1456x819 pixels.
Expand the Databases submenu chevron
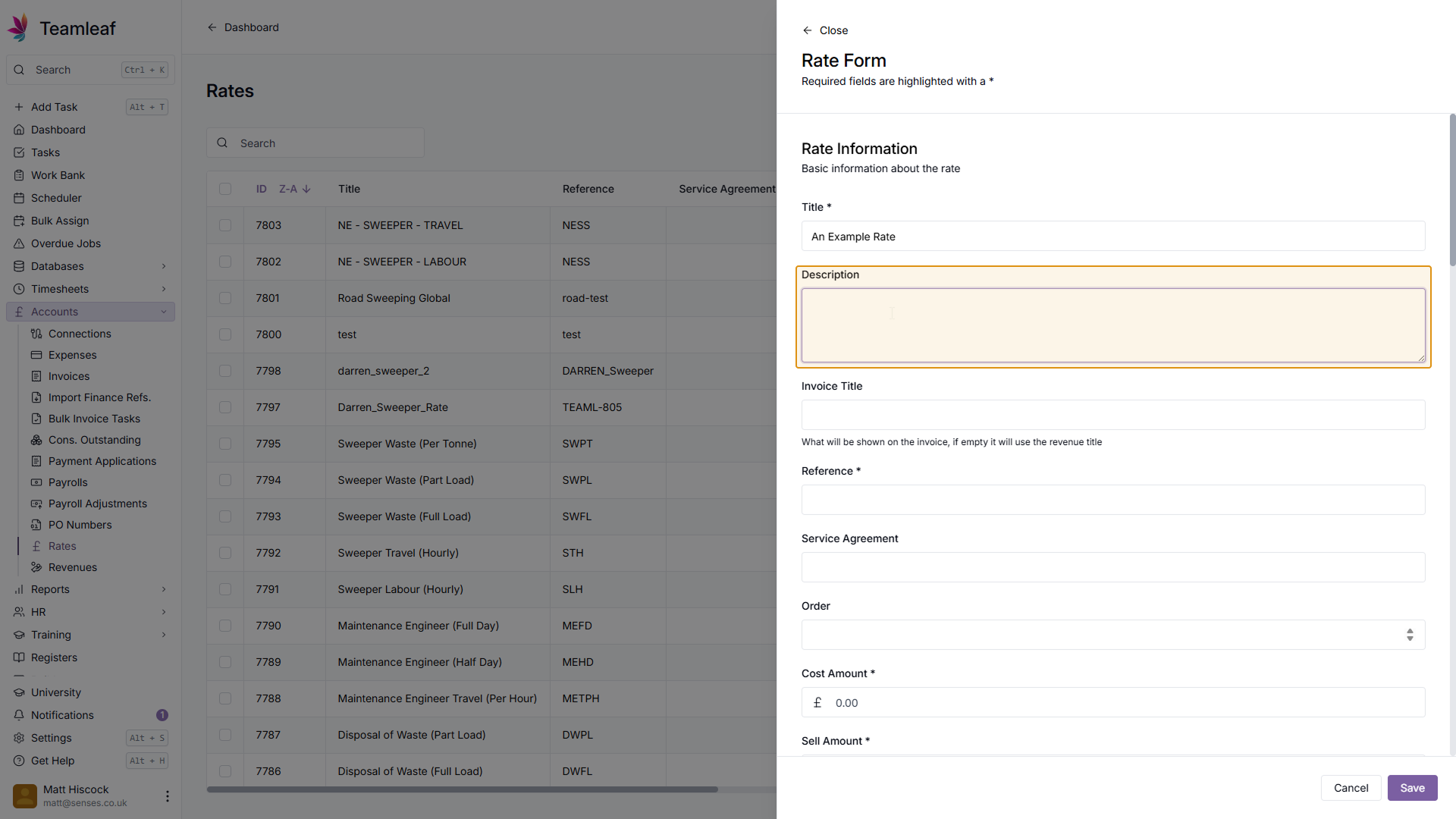[x=164, y=266]
